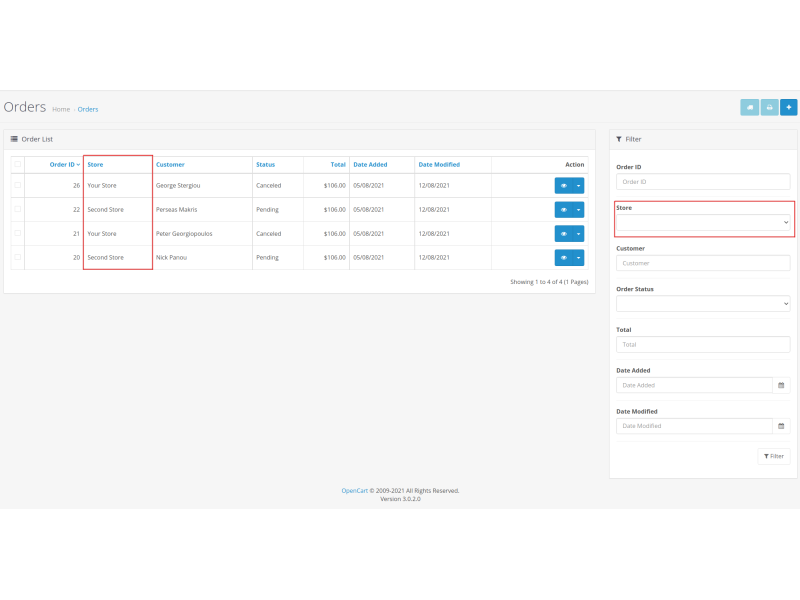View order 21 using the eye icon
This screenshot has height=600, width=800.
[564, 233]
